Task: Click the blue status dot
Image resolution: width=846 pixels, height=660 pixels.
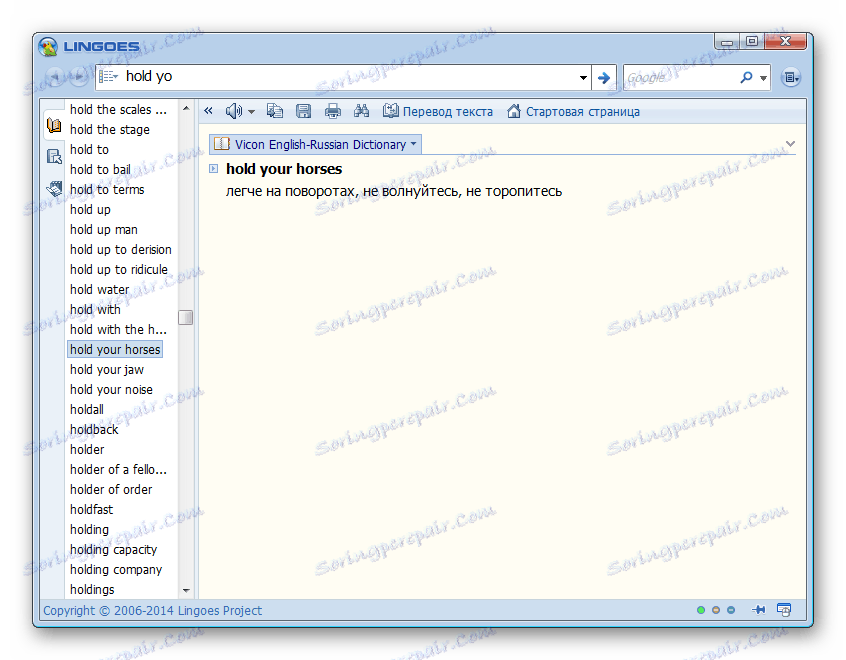Action: [731, 610]
